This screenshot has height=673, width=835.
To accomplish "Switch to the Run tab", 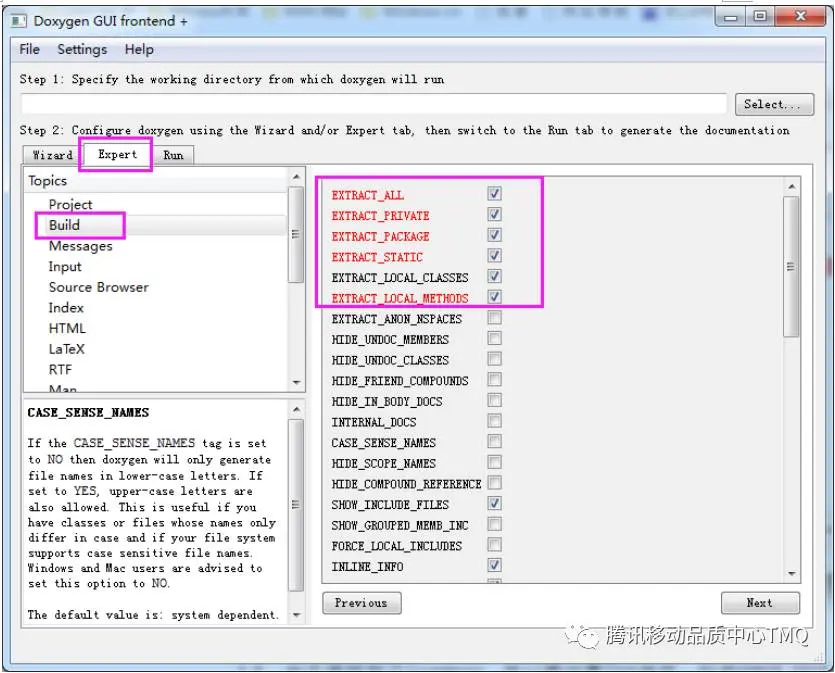I will click(x=173, y=155).
